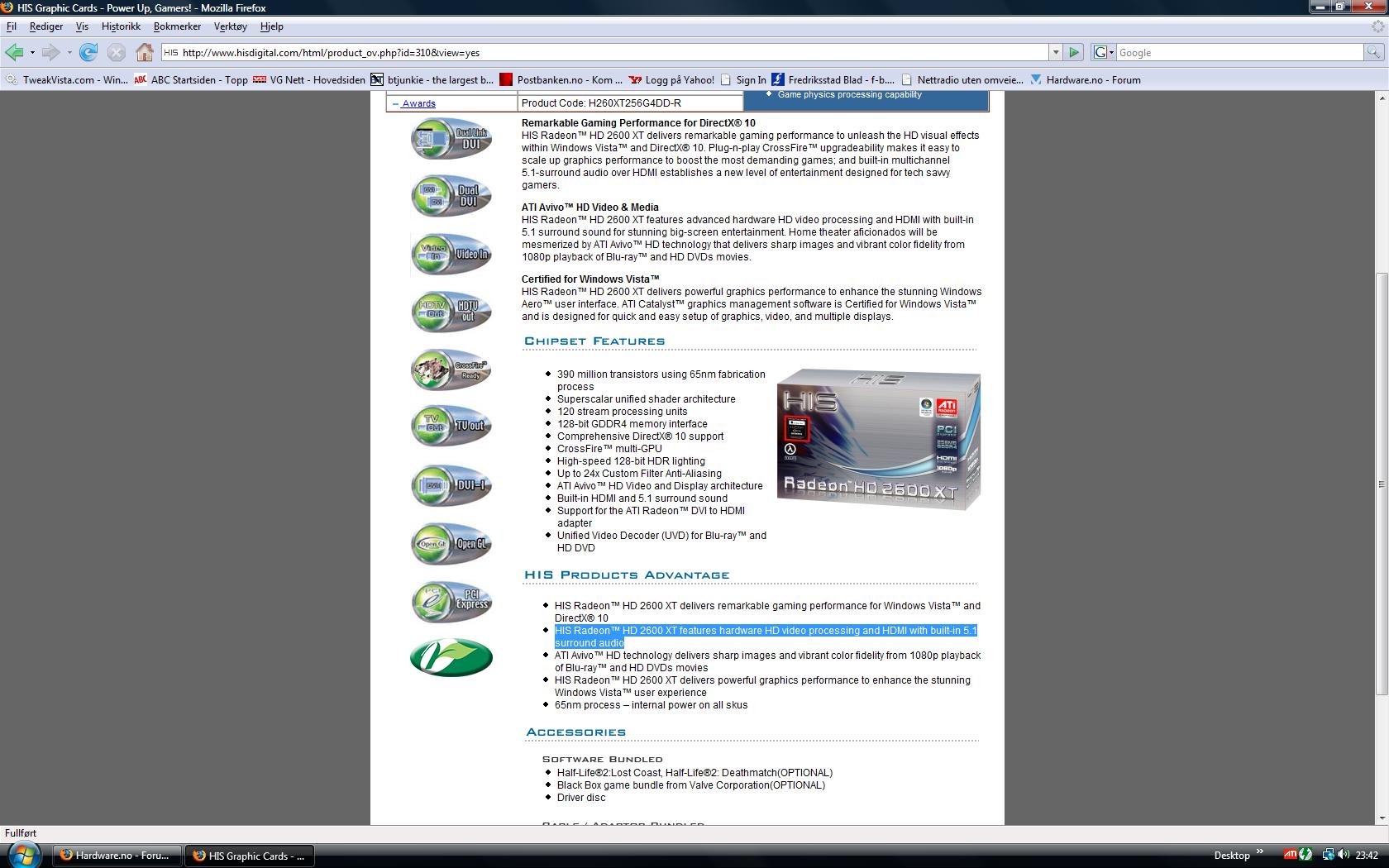Click the HDTV out feature badge
This screenshot has width=1389, height=868.
pyautogui.click(x=451, y=312)
